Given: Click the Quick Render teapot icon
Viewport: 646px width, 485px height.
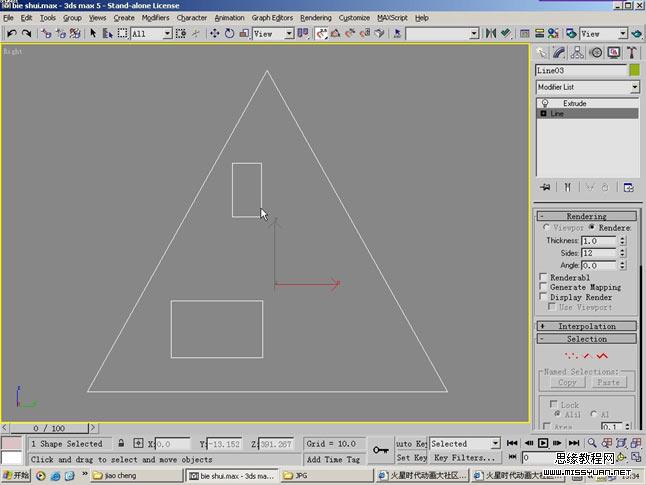Looking at the screenshot, I should click(x=637, y=33).
